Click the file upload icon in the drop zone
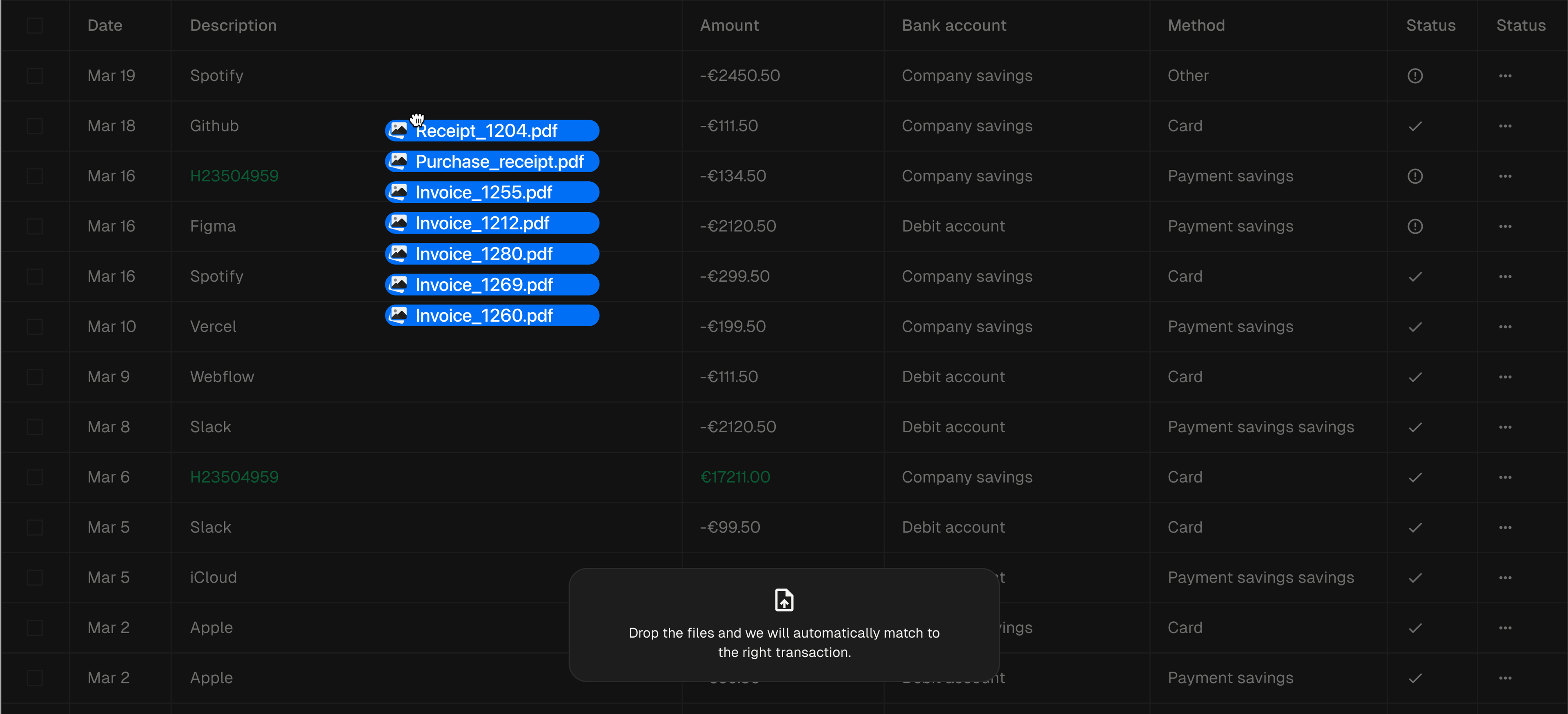 point(784,600)
